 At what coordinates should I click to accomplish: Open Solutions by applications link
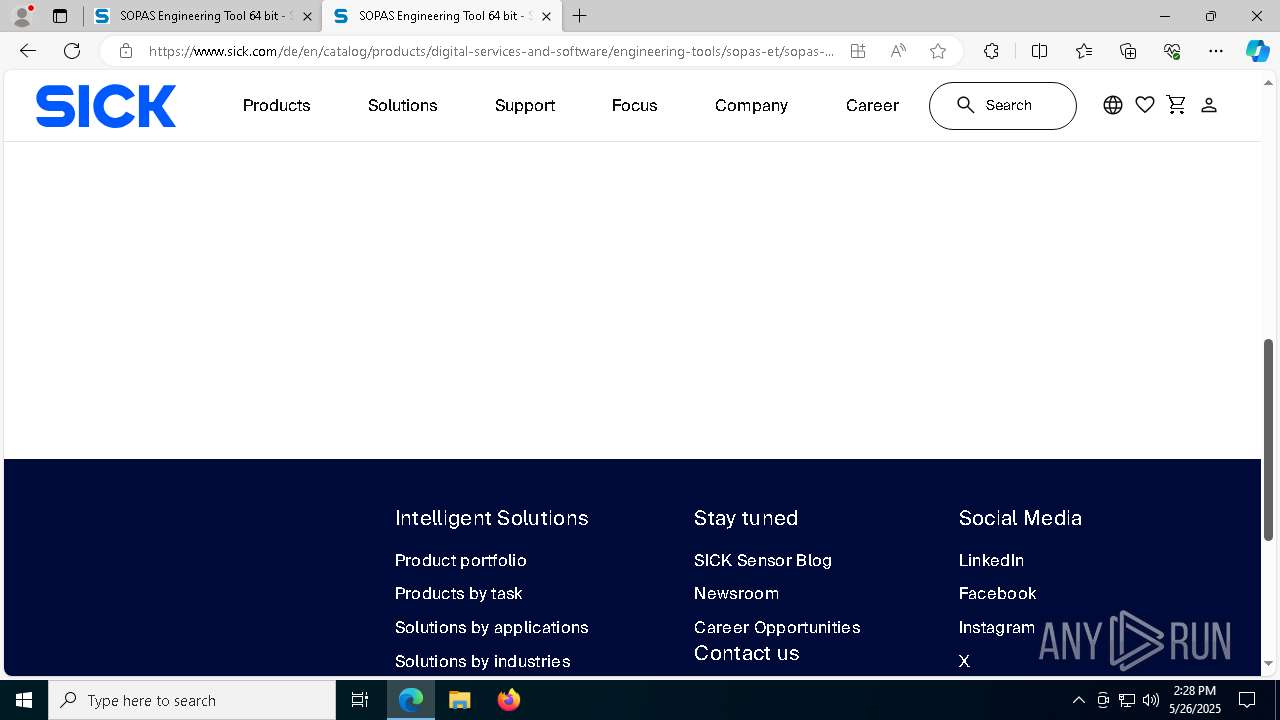tap(492, 627)
